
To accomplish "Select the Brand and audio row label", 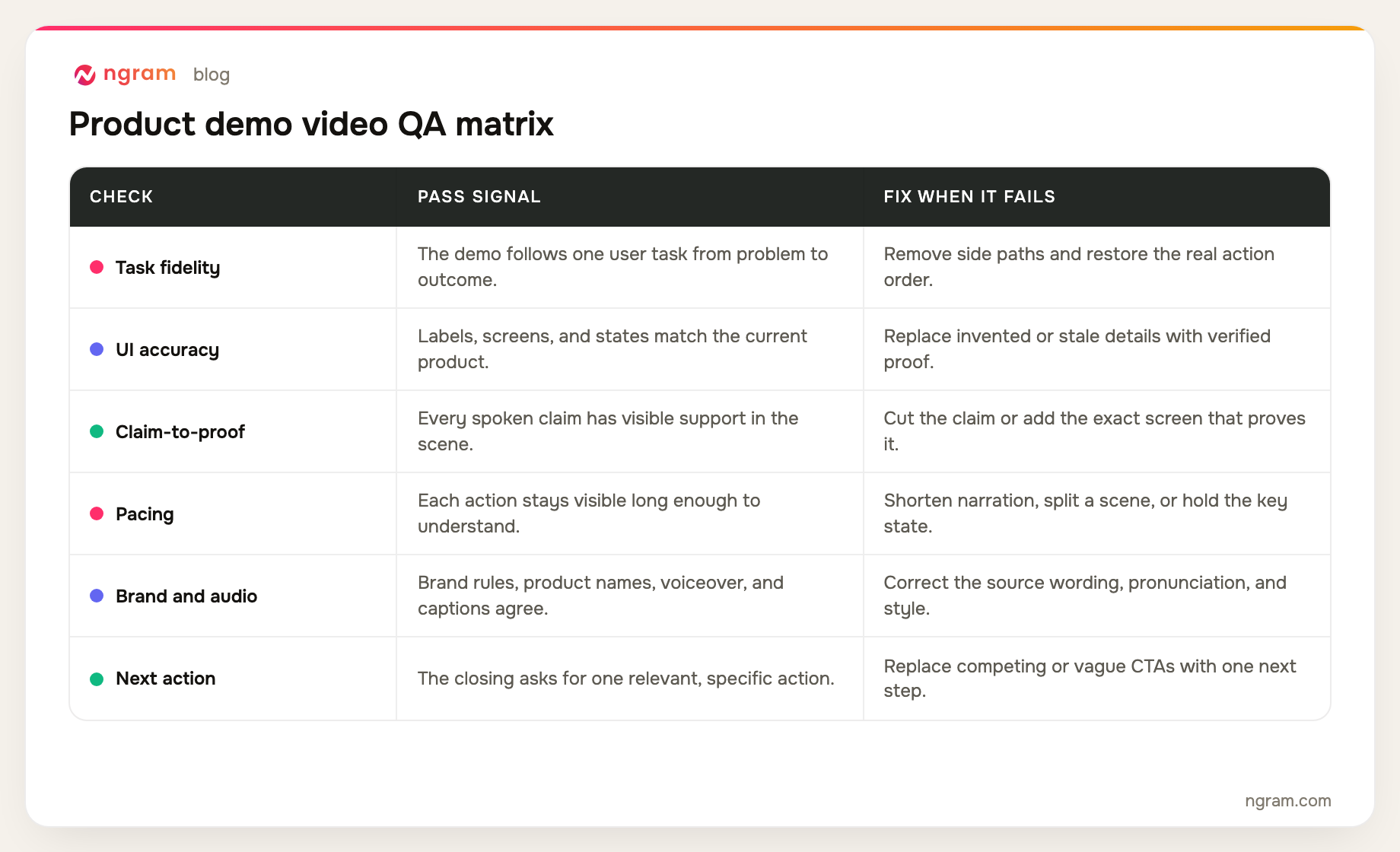I will (186, 596).
